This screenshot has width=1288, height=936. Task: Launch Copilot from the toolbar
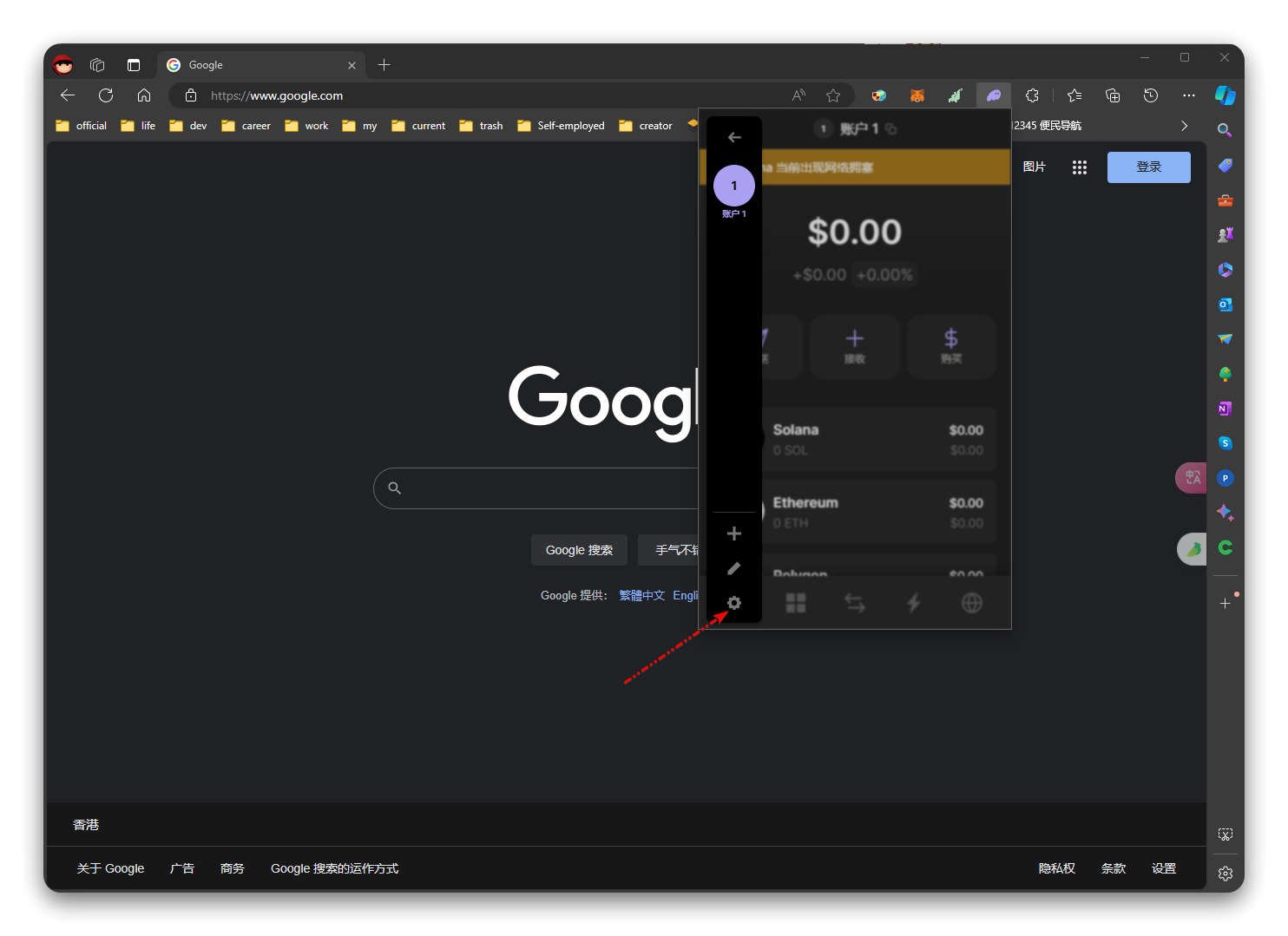coord(1226,95)
